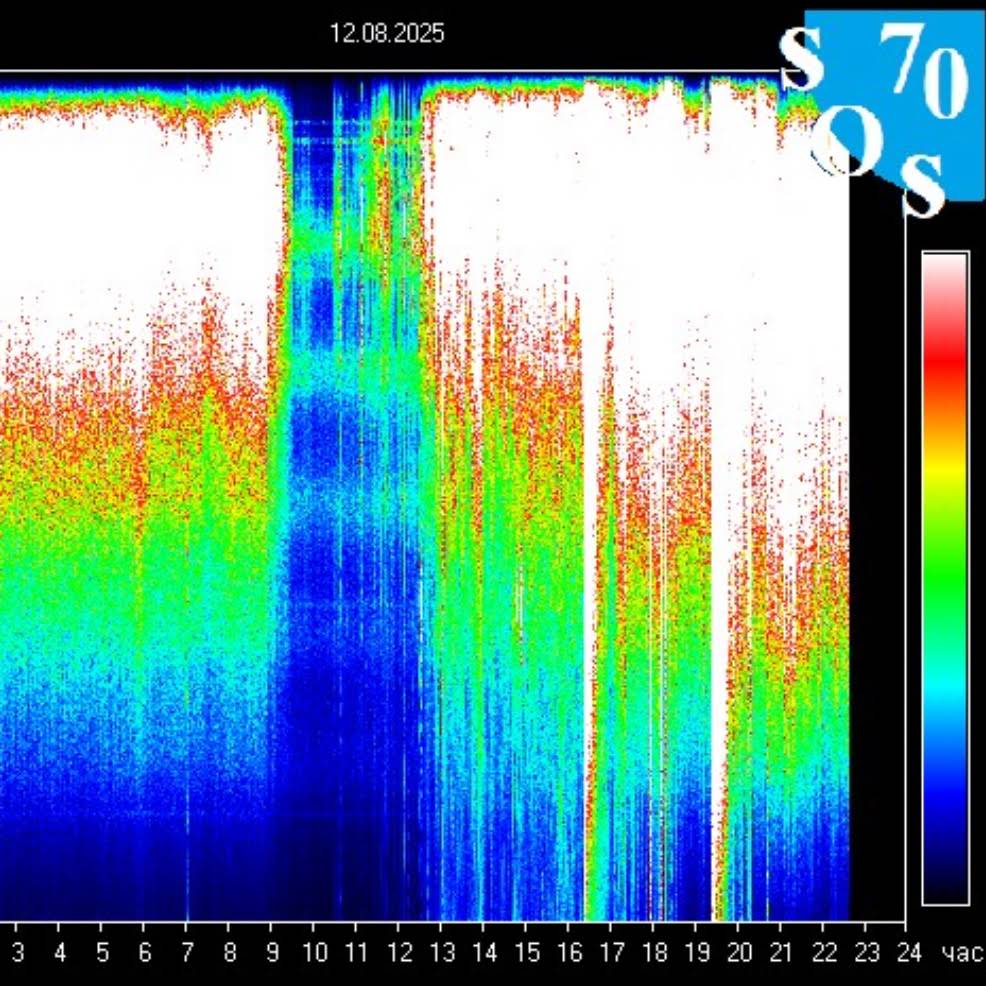Click the hour 9 axis label
The width and height of the screenshot is (986, 986).
(x=272, y=952)
